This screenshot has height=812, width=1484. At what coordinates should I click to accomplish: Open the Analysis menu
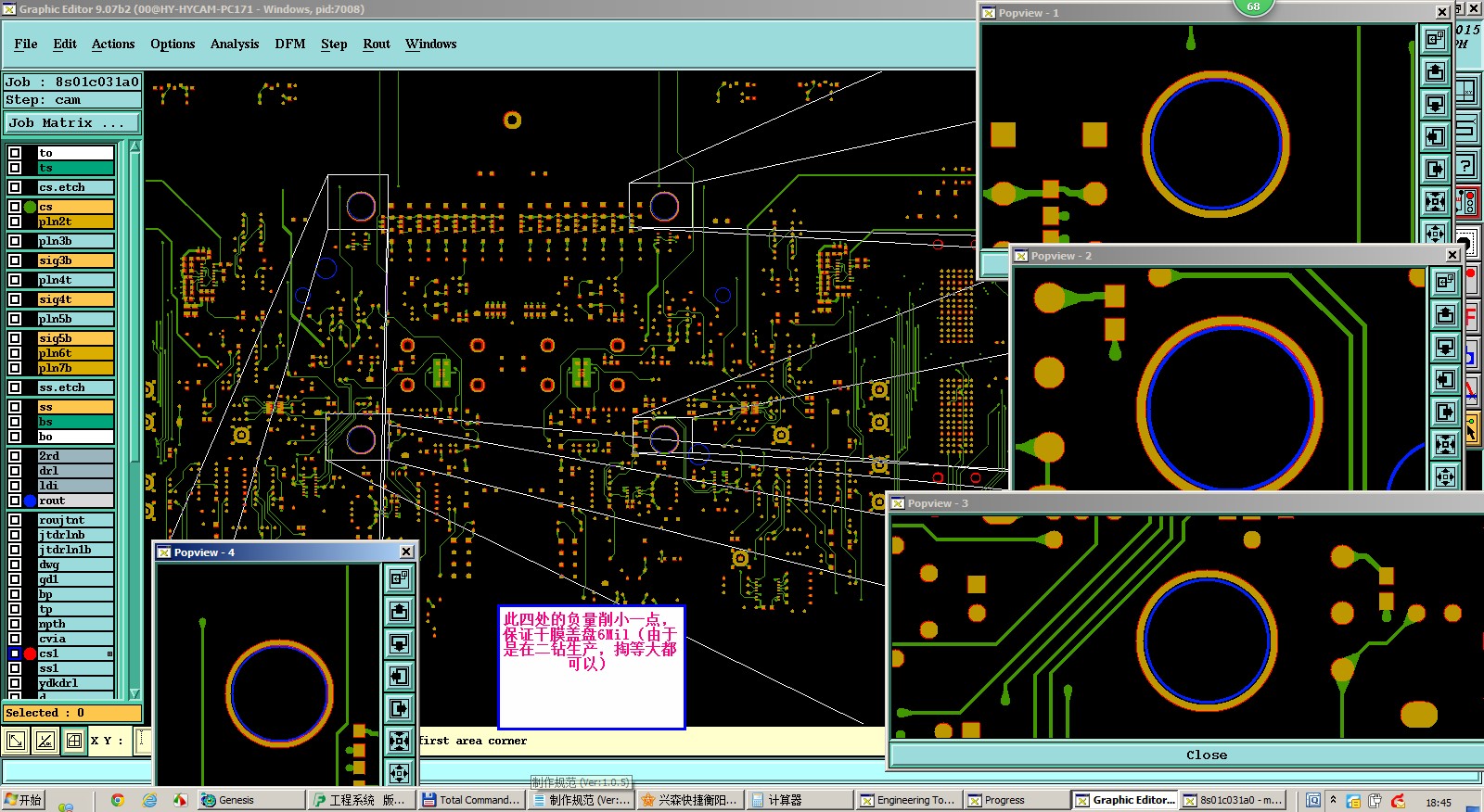coord(235,44)
